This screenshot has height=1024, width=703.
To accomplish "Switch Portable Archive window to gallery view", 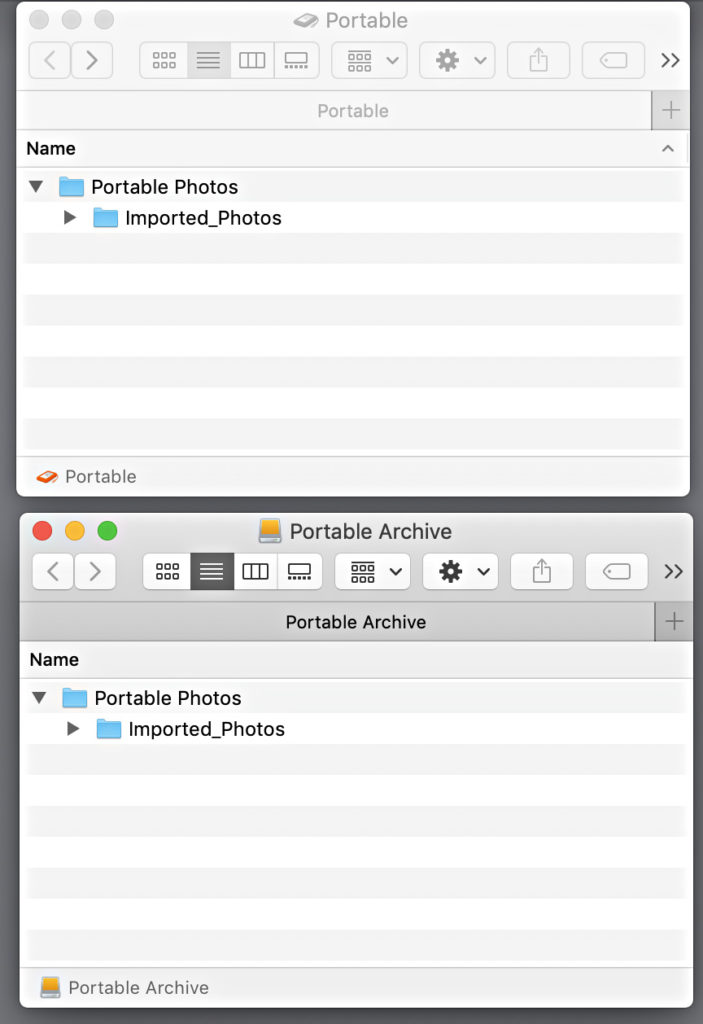I will [300, 571].
